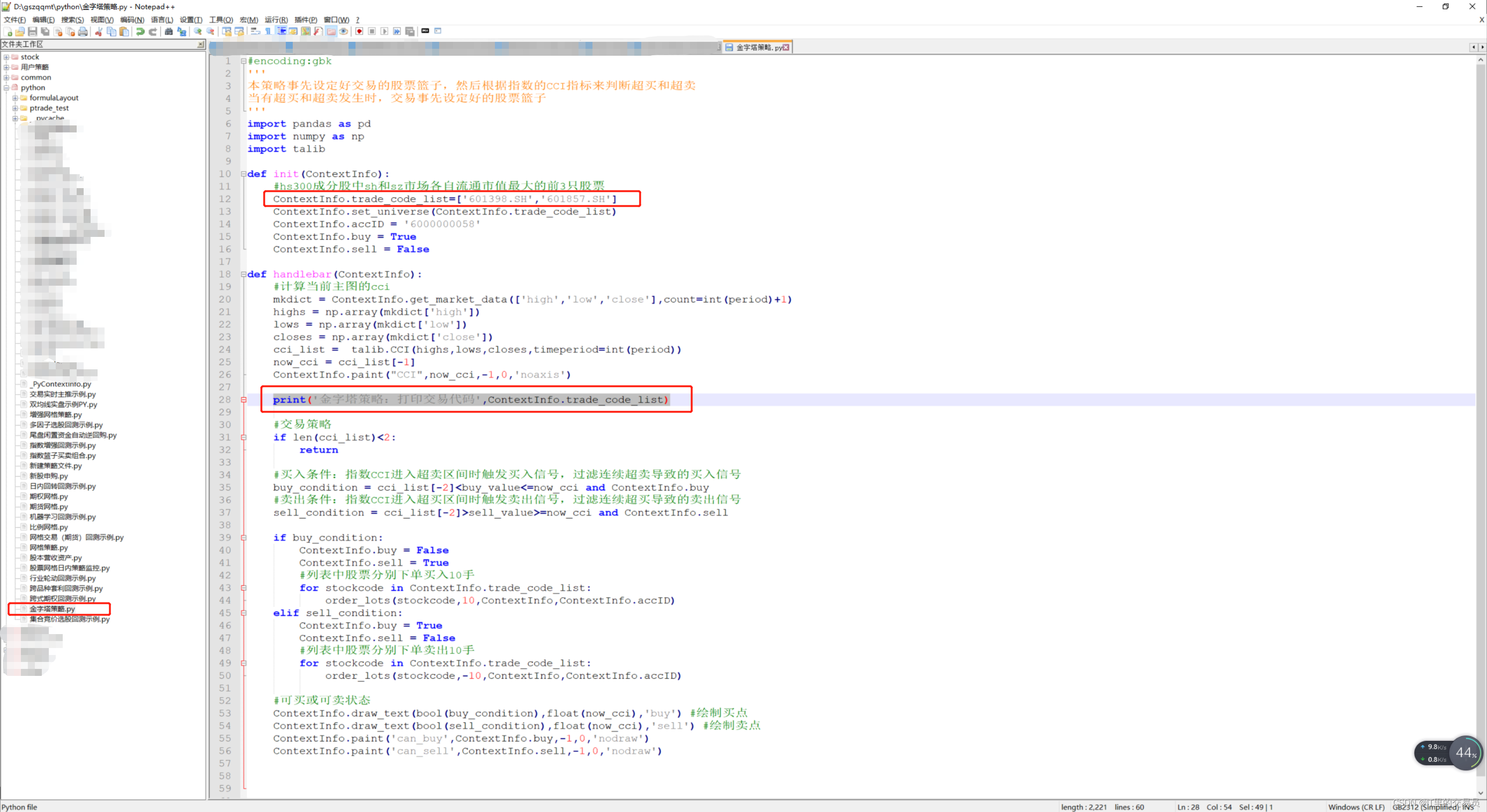Screen dimensions: 1487x812
Task: Open the 插件(P) menu
Action: tap(305, 20)
